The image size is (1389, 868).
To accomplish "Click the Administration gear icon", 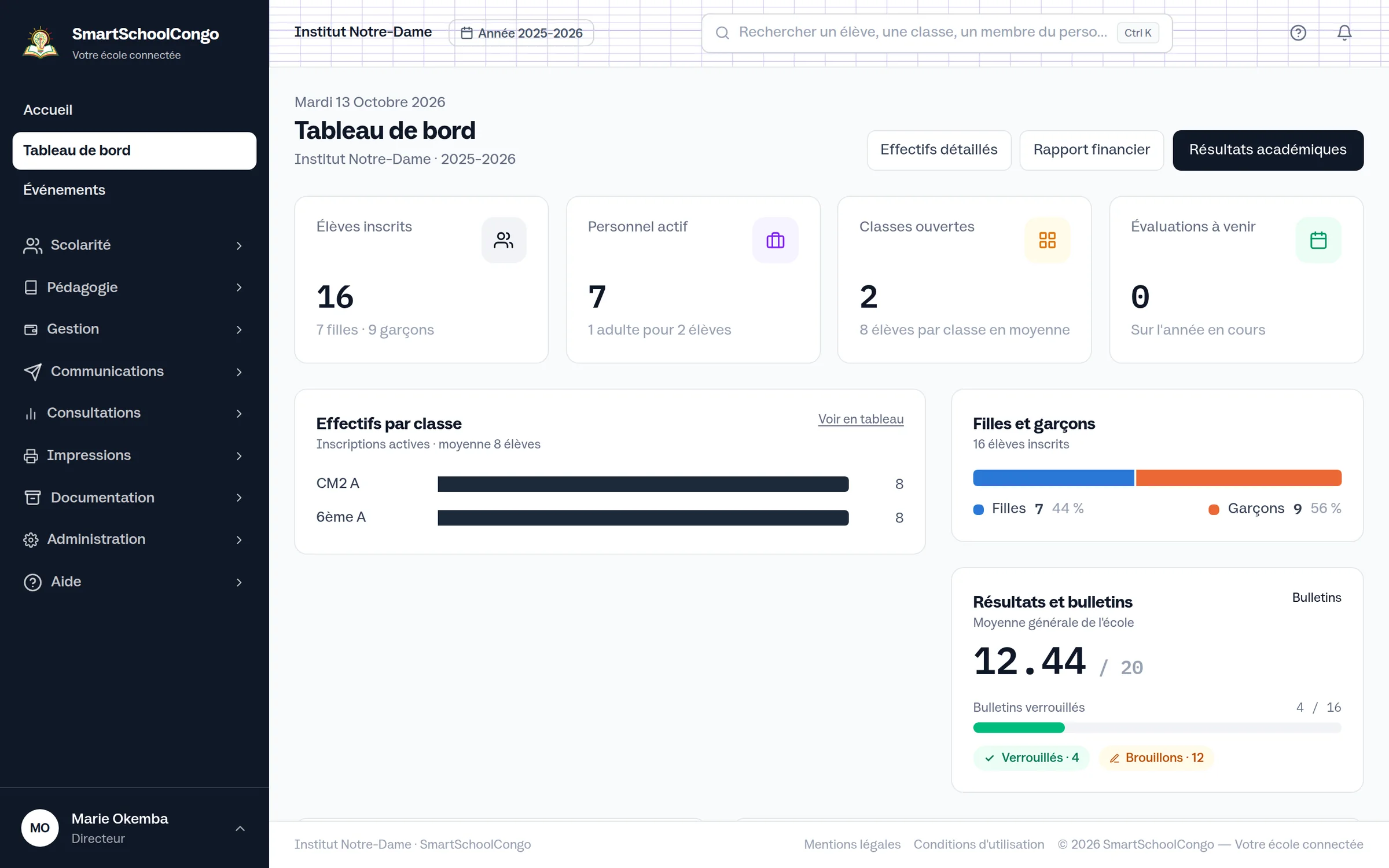I will tap(31, 540).
